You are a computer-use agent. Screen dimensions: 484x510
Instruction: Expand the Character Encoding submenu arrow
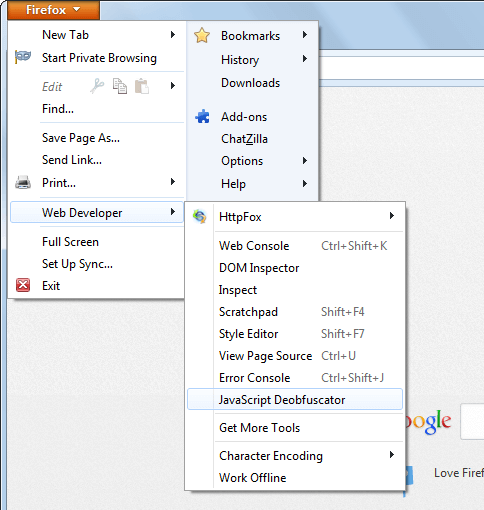(x=392, y=455)
